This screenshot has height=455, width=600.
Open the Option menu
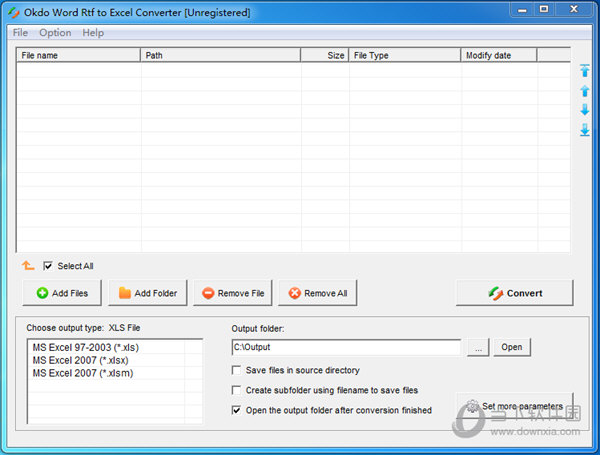(x=55, y=33)
